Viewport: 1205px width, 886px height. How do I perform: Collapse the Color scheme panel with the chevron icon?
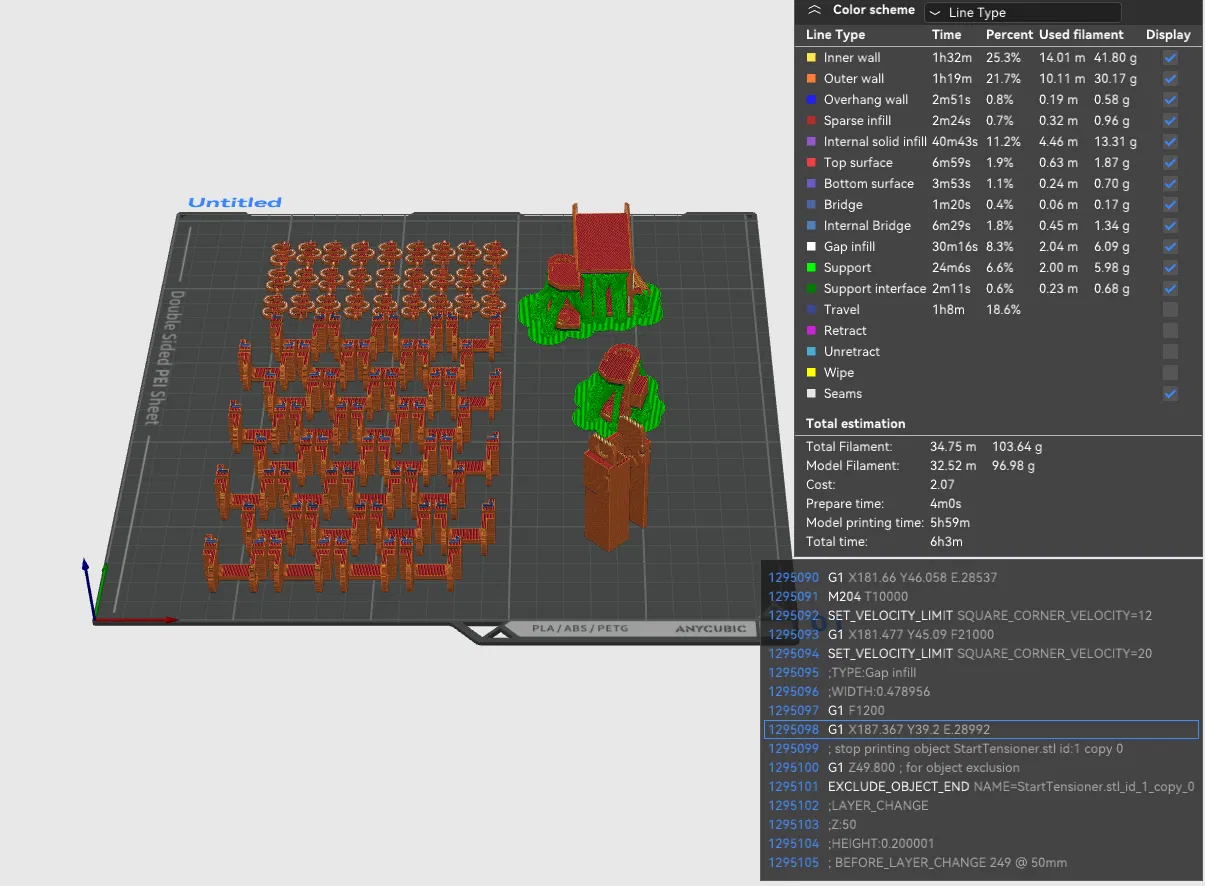(814, 10)
